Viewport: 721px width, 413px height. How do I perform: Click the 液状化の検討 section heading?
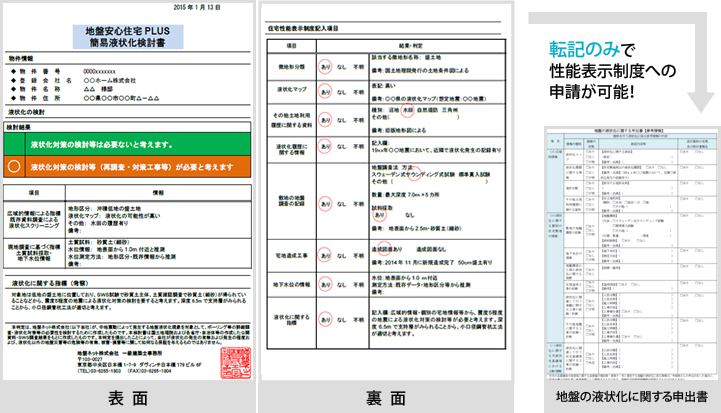pyautogui.click(x=26, y=112)
